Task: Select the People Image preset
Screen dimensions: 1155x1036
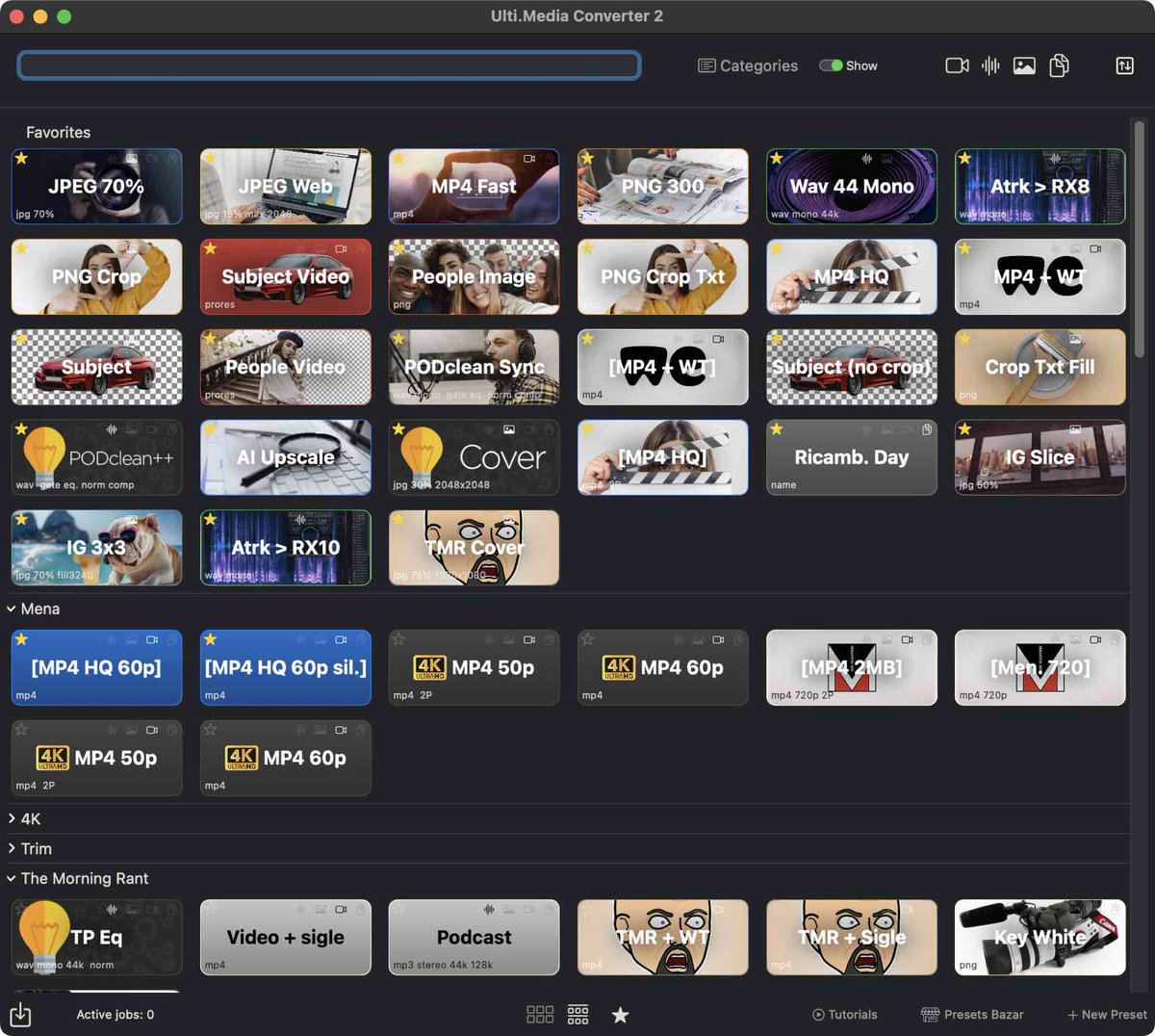Action: click(475, 276)
